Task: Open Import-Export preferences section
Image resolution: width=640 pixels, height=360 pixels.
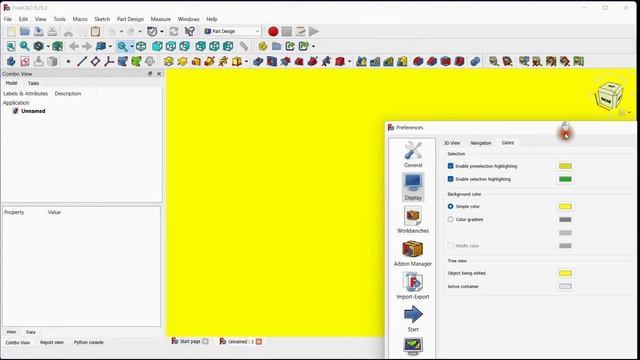Action: click(413, 286)
